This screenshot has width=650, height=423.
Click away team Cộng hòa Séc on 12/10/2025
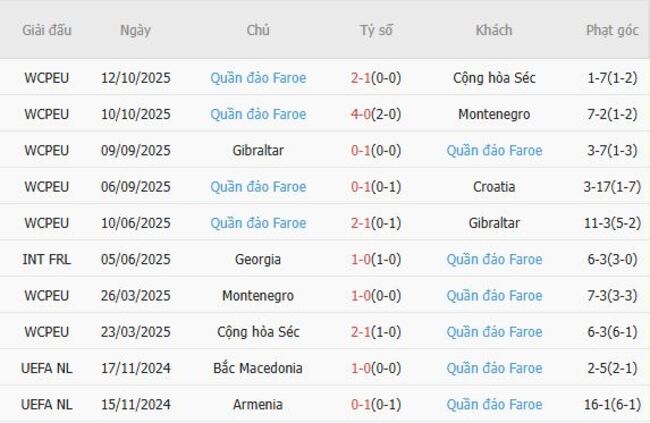point(494,78)
